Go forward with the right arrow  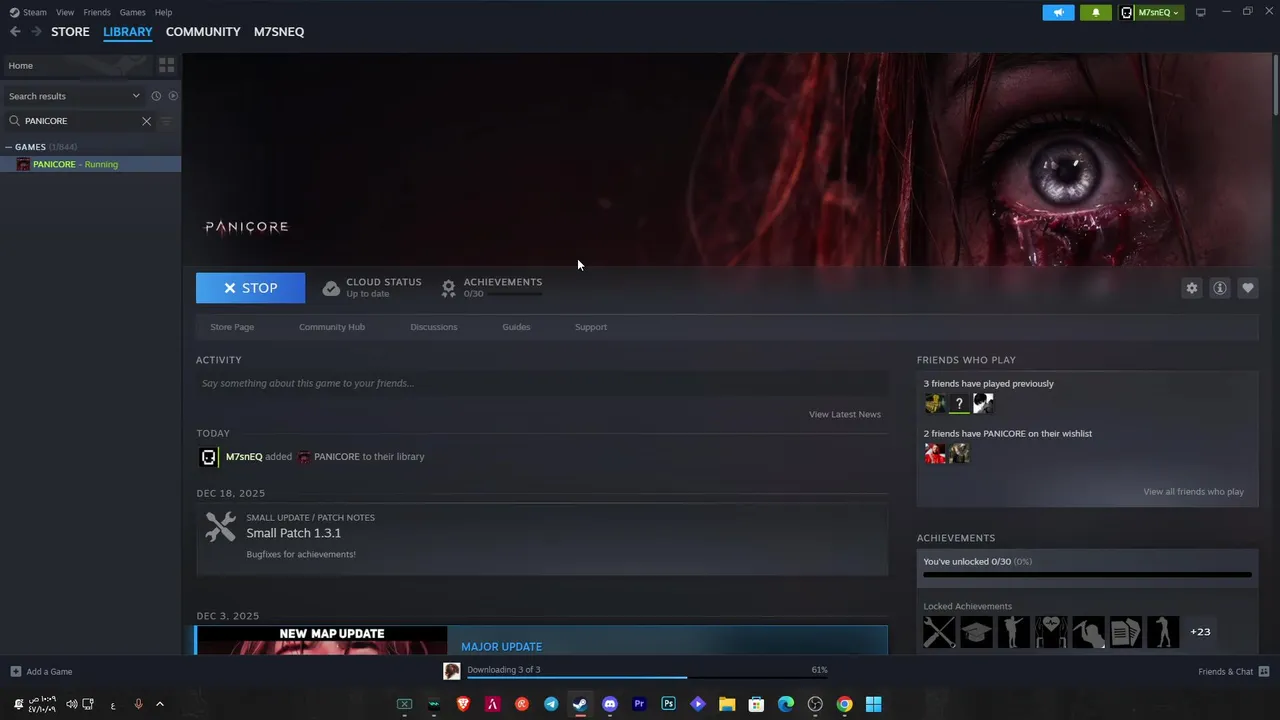(x=36, y=32)
